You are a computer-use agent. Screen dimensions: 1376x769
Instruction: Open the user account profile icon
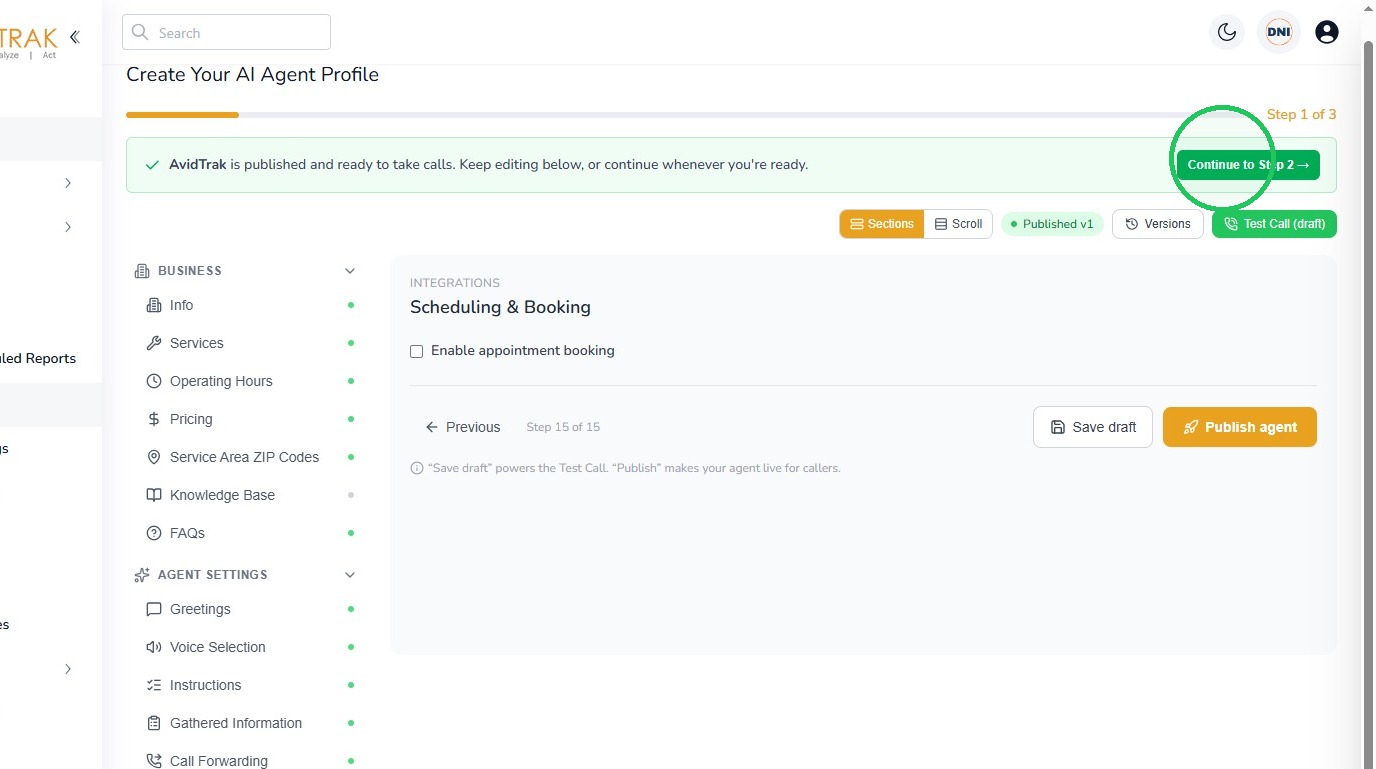1327,32
